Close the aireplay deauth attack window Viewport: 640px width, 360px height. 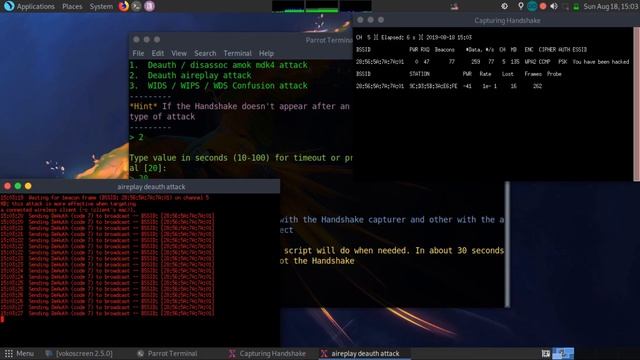pos(7,186)
